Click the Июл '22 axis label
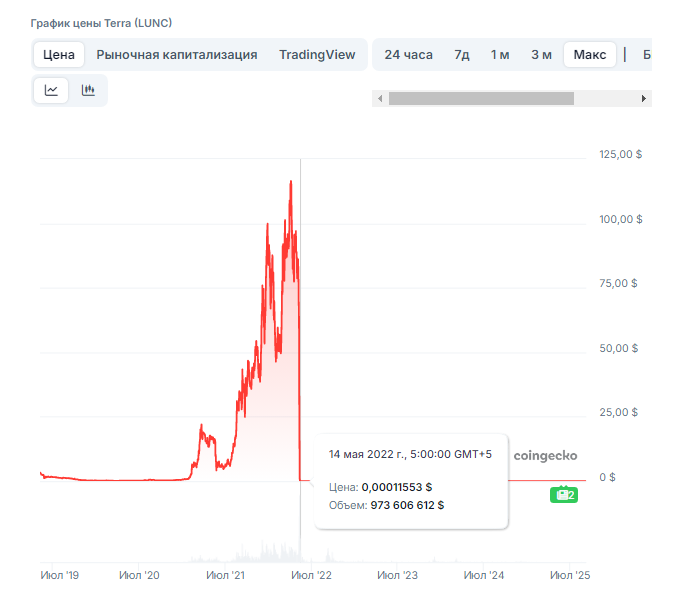The image size is (673, 595). [311, 575]
